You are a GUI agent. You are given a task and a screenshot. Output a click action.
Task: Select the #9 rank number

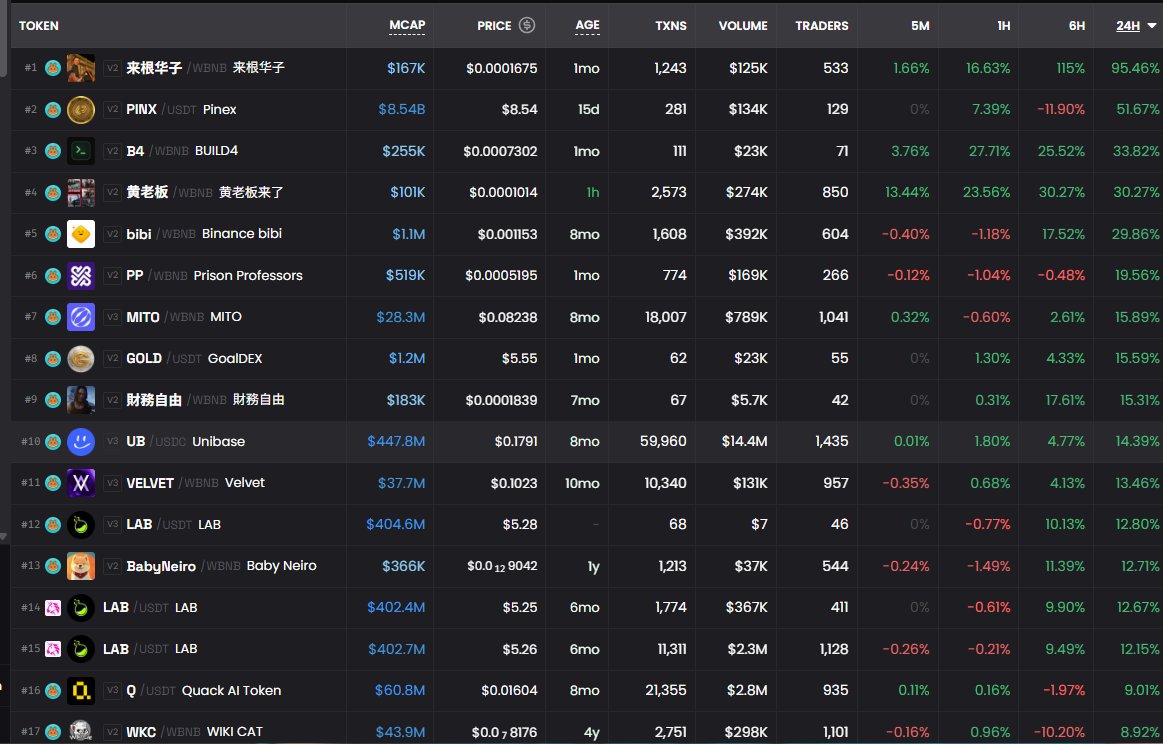pos(30,400)
